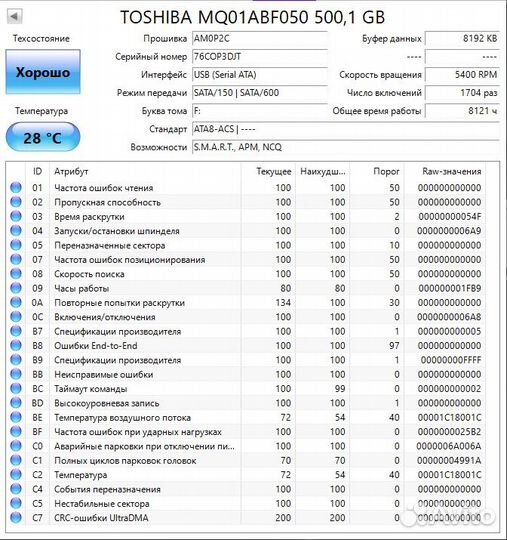Select the Таймаут команды attribute name

tap(91, 389)
